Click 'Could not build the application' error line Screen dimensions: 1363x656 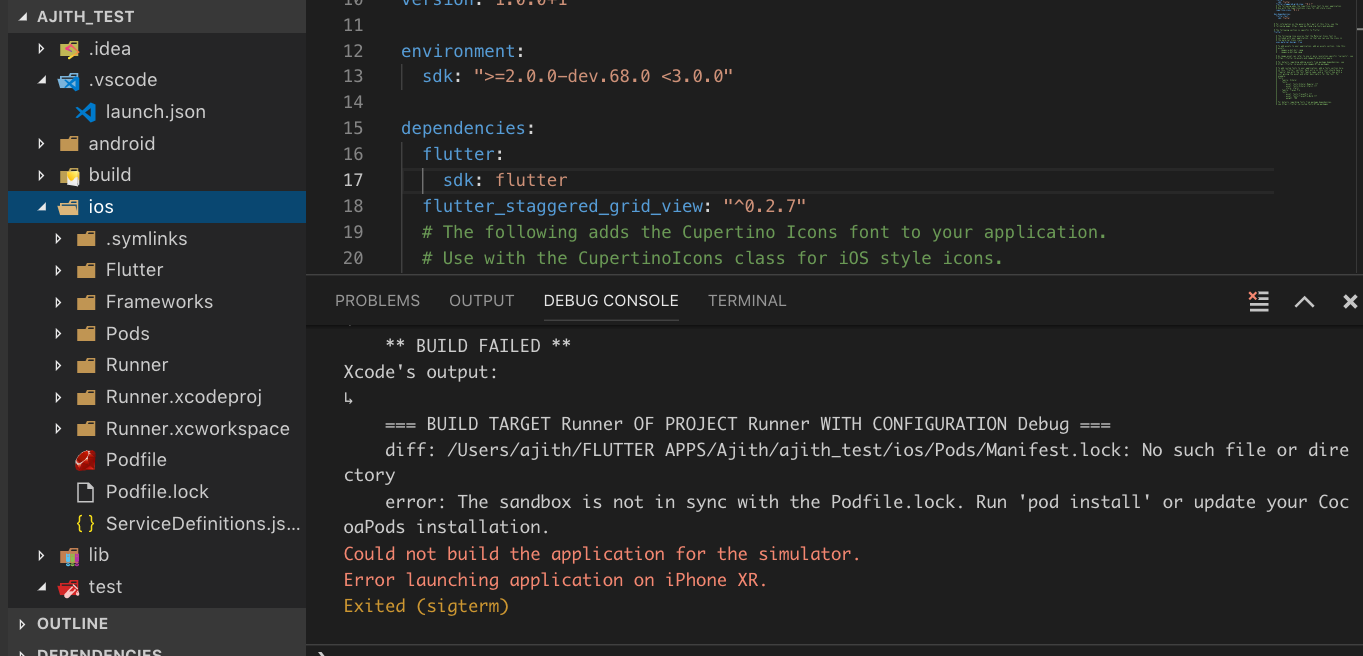coord(602,554)
